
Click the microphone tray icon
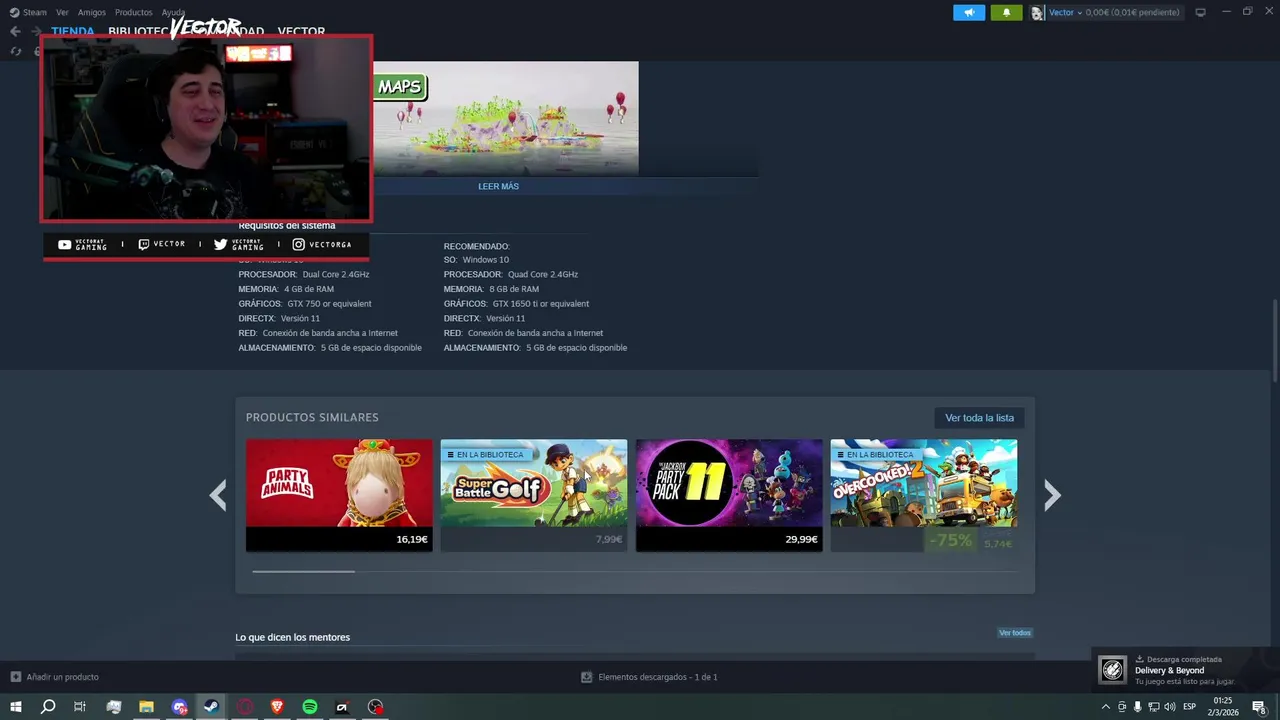coord(1137,707)
